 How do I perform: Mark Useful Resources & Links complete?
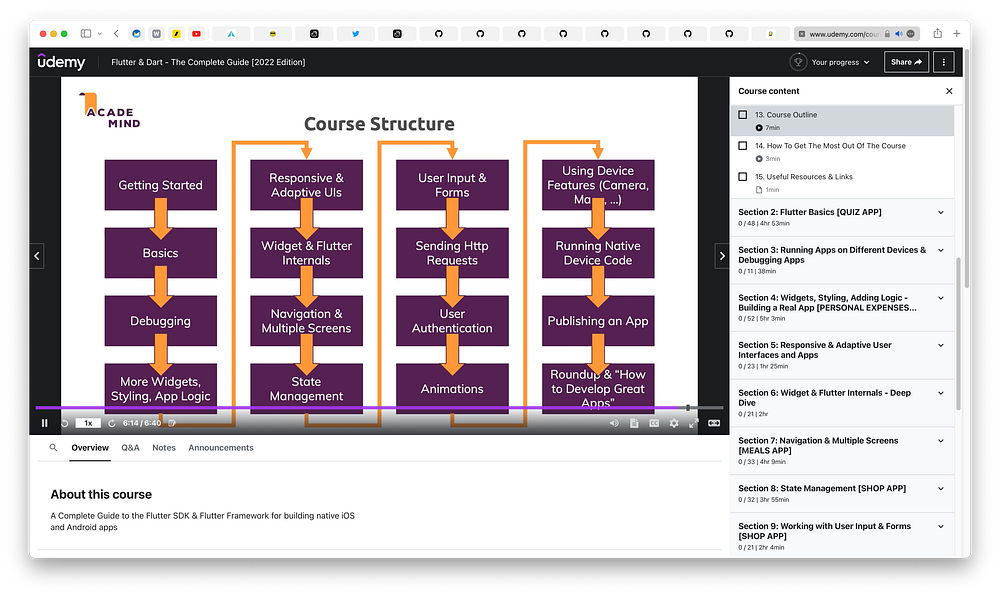[742, 177]
